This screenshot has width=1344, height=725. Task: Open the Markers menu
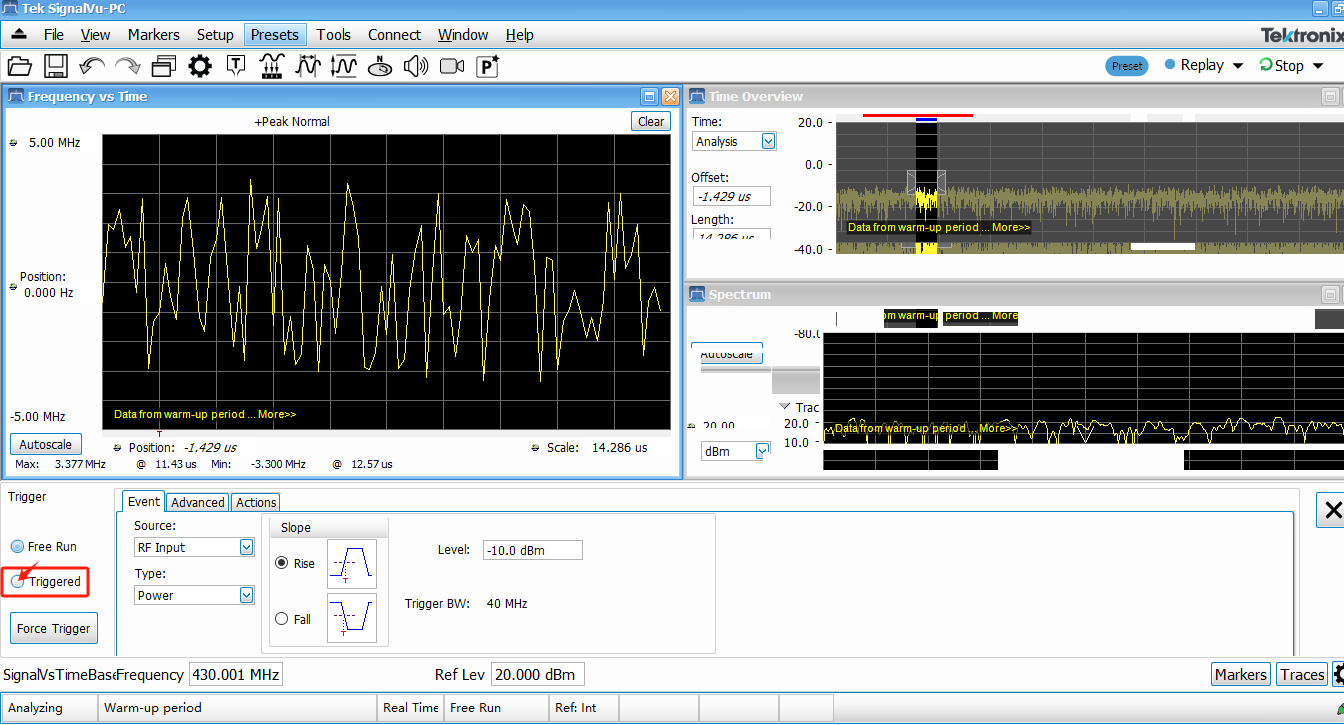click(x=154, y=34)
